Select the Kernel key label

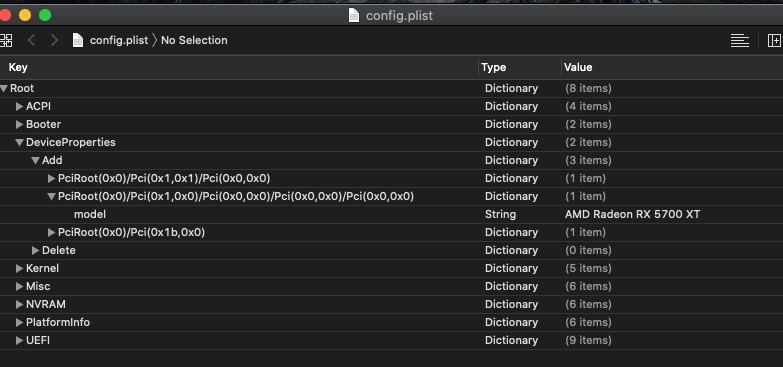(x=42, y=268)
